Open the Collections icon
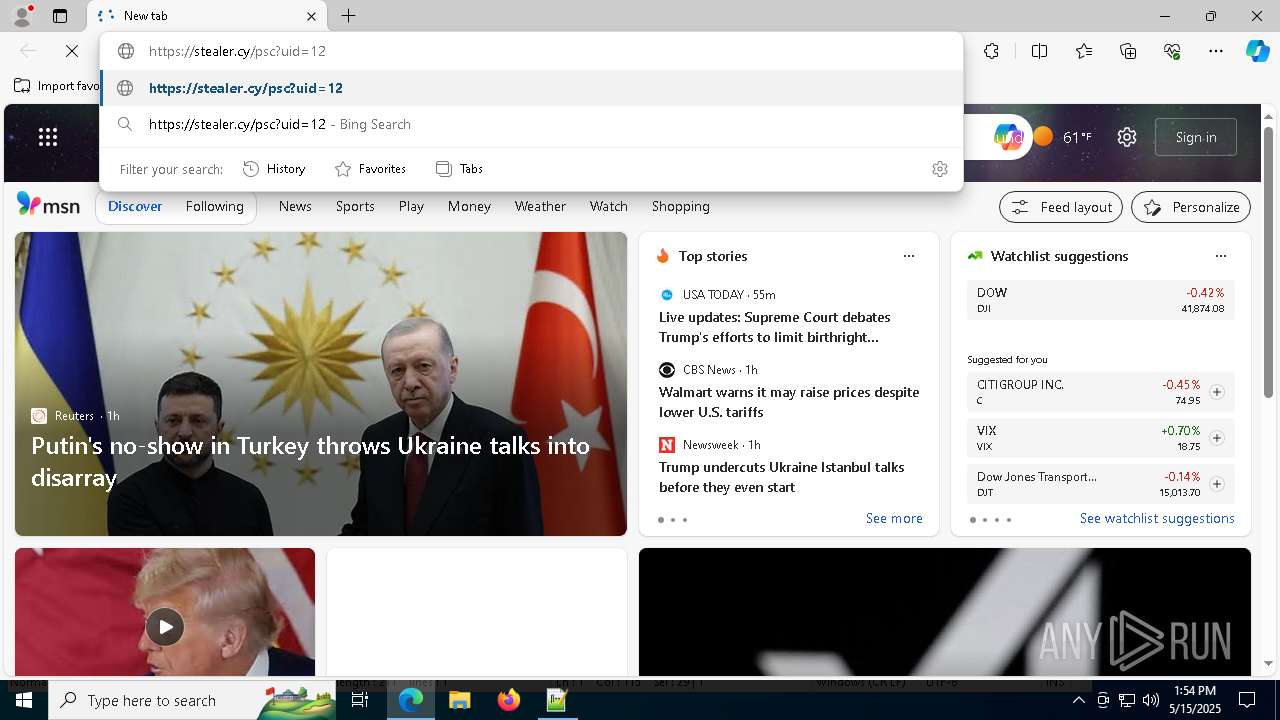1280x720 pixels. [x=1128, y=51]
